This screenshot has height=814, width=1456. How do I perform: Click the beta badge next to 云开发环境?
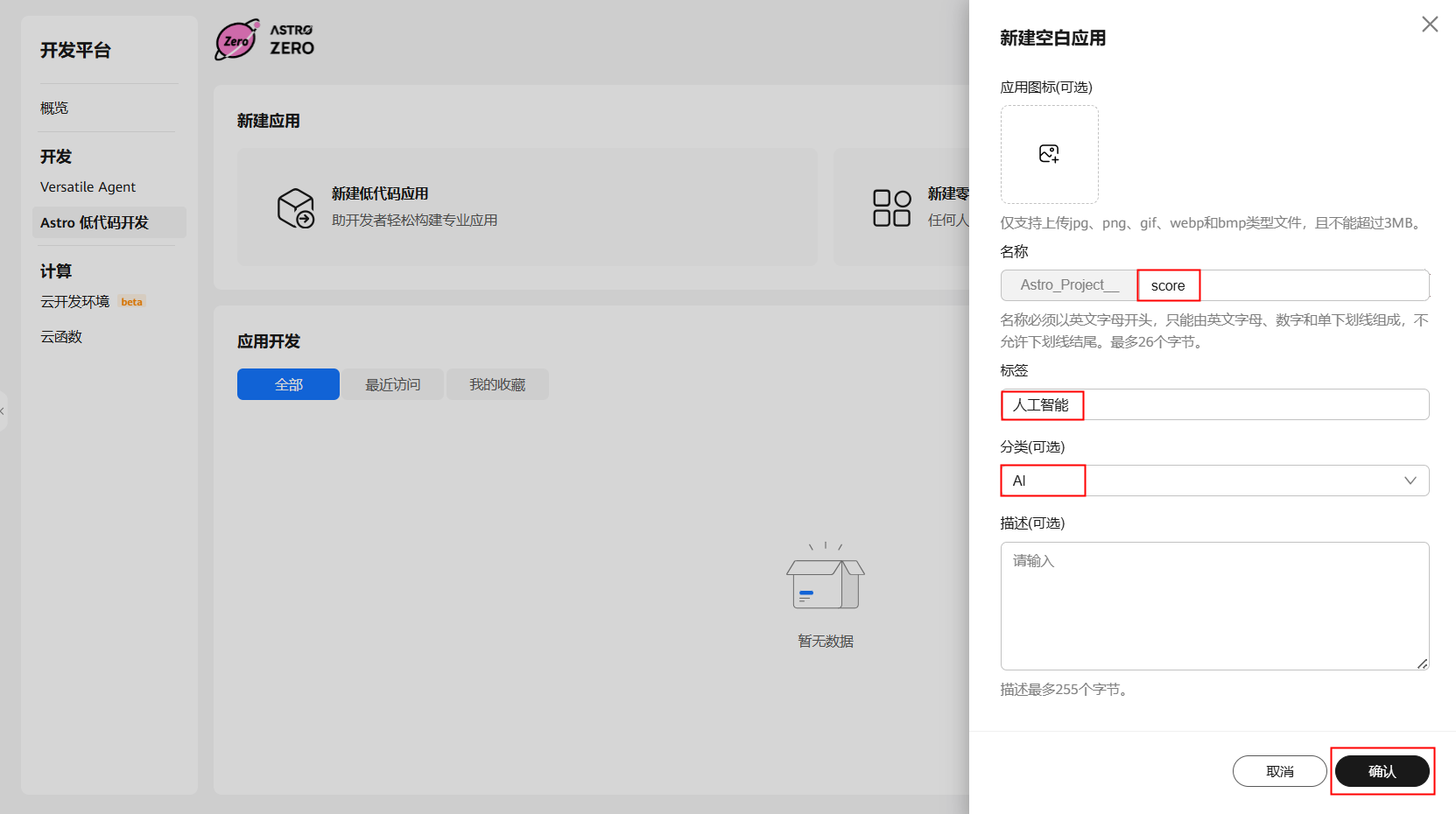131,302
